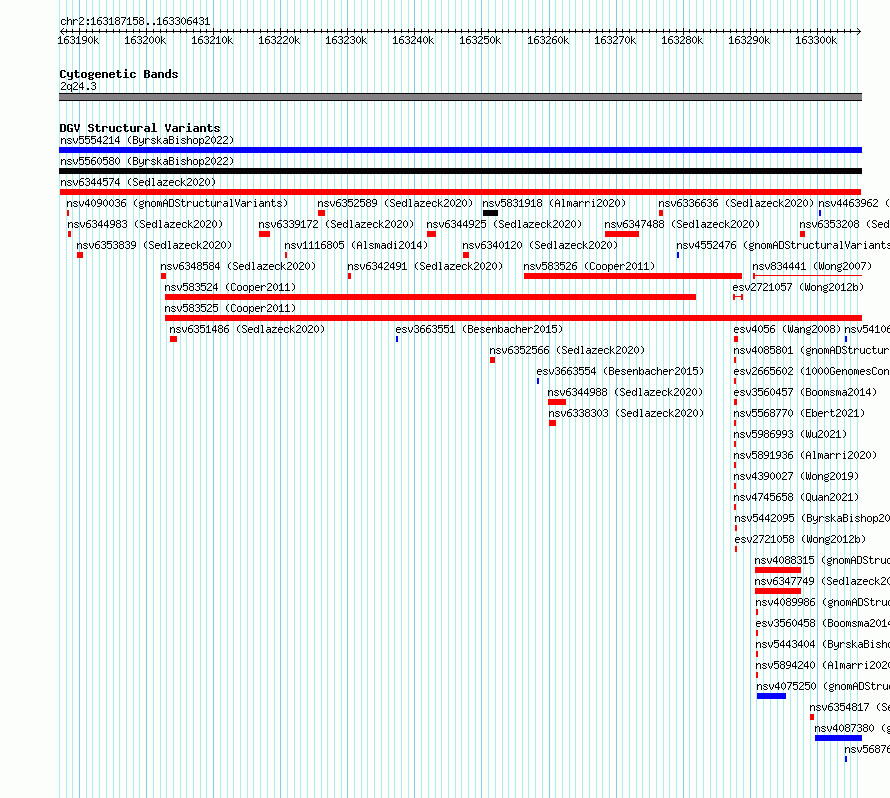The image size is (890, 798).
Task: Click nsv6338303 (Sedlazeck2020) label
Action: point(626,413)
